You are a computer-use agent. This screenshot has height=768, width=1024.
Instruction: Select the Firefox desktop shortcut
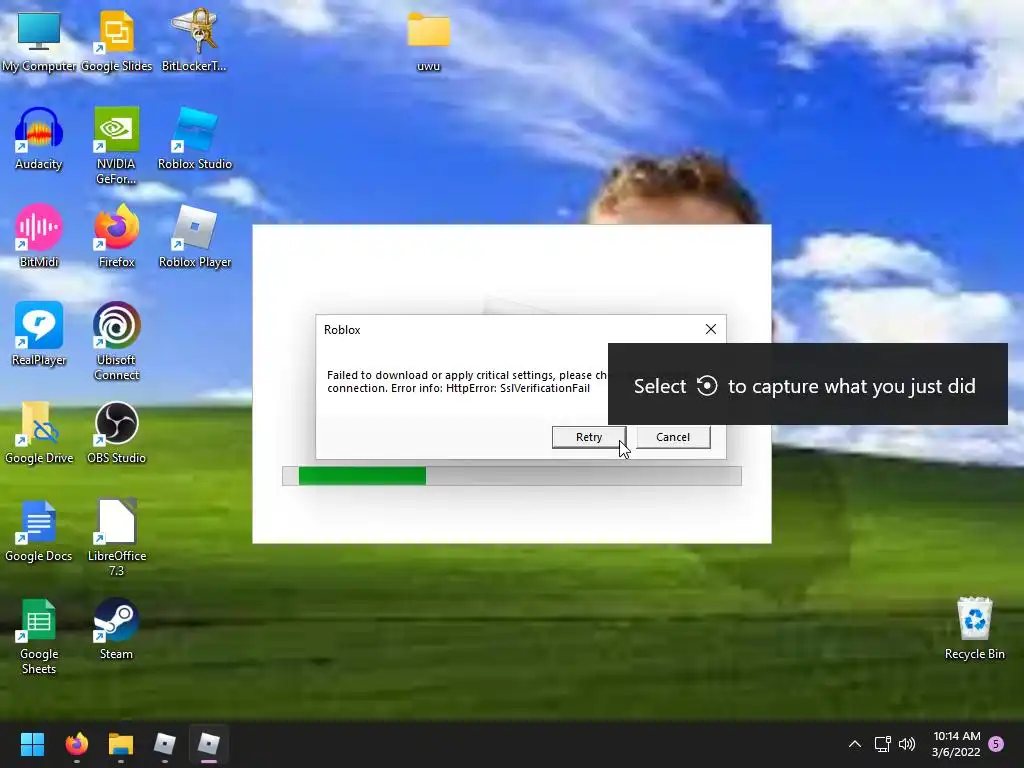point(116,236)
